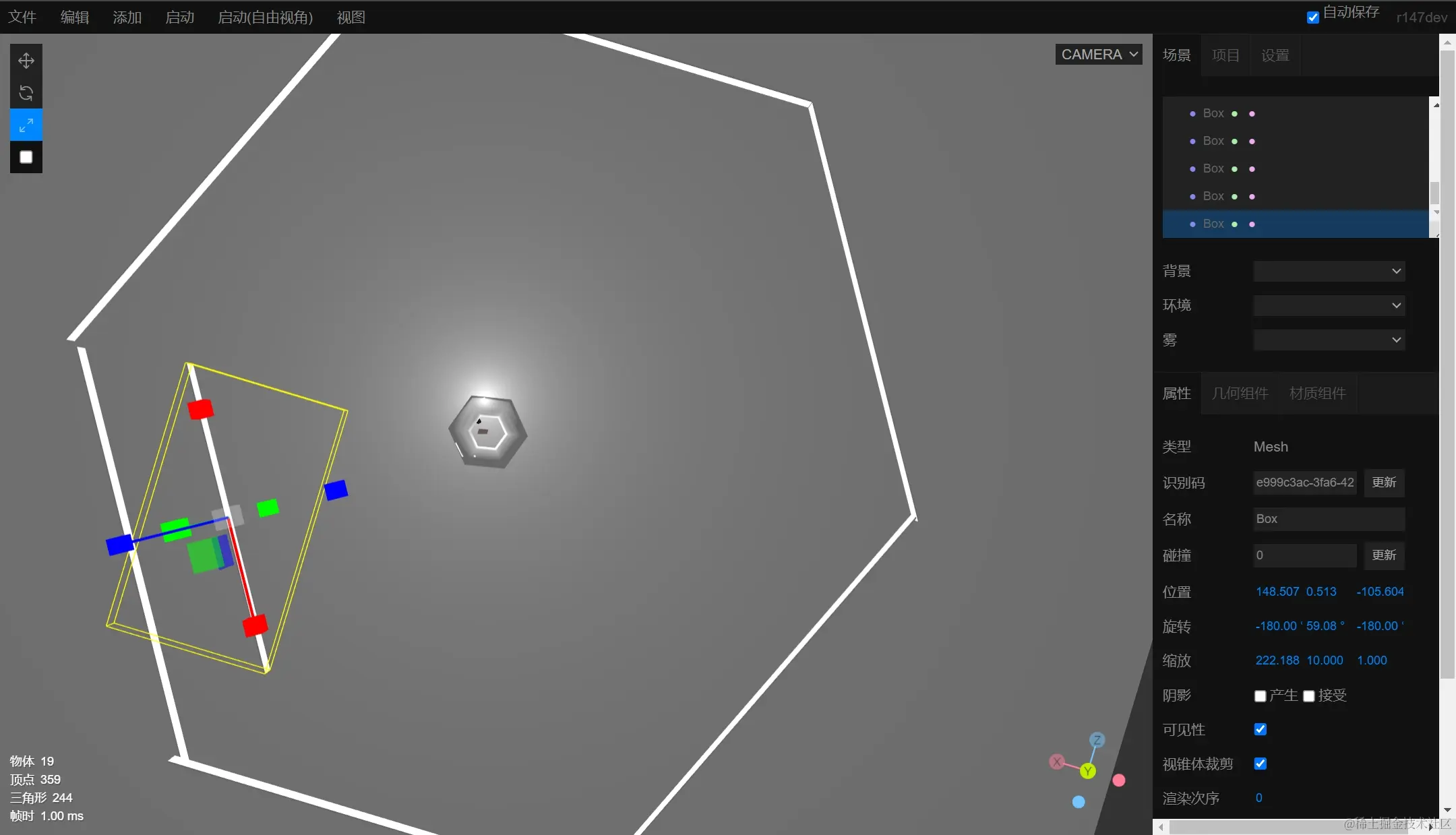Viewport: 1456px width, 835px height.
Task: Select the rotate tool
Action: 26,93
